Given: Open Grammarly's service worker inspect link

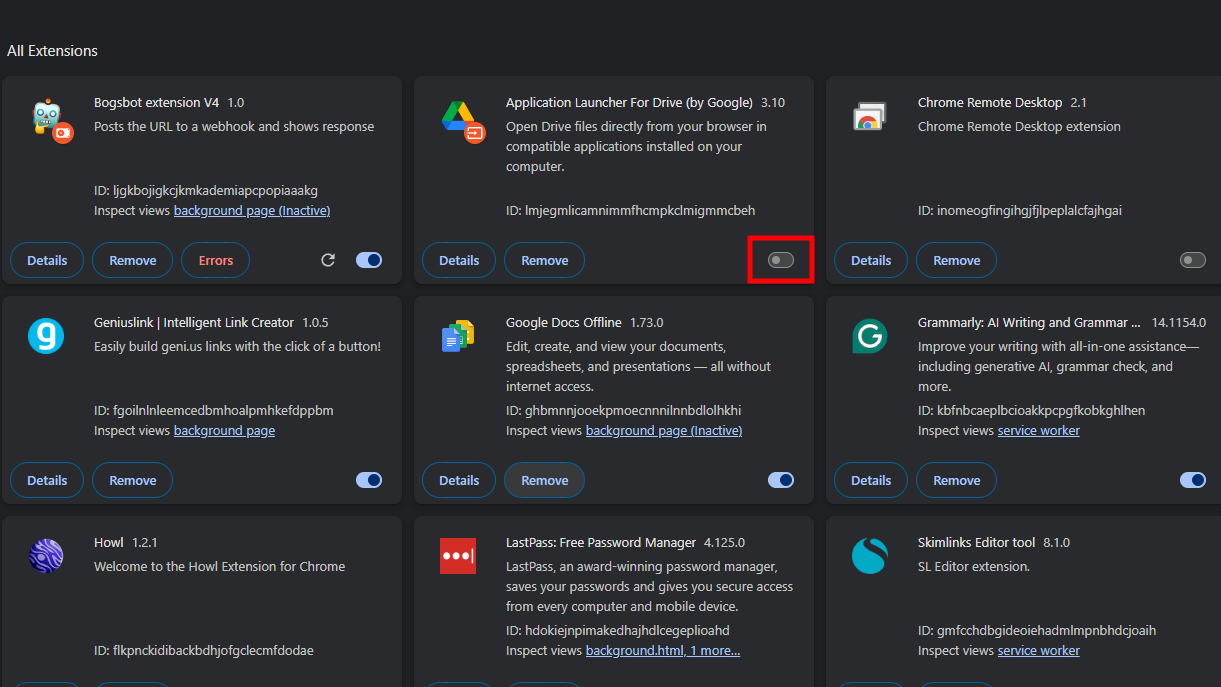Looking at the screenshot, I should pyautogui.click(x=1038, y=430).
